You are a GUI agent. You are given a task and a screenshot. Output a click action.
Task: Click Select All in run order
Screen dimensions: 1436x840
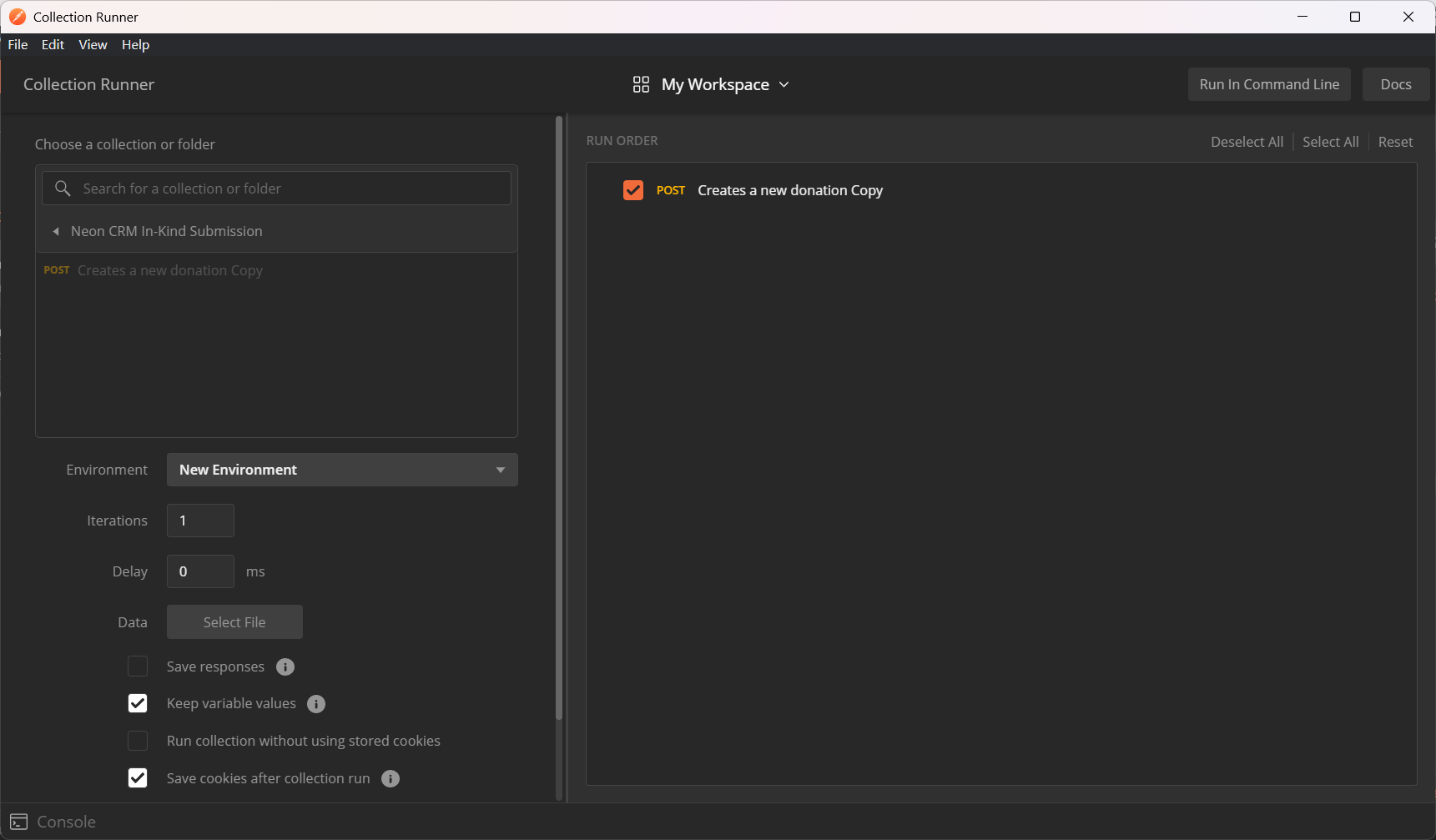coord(1330,142)
